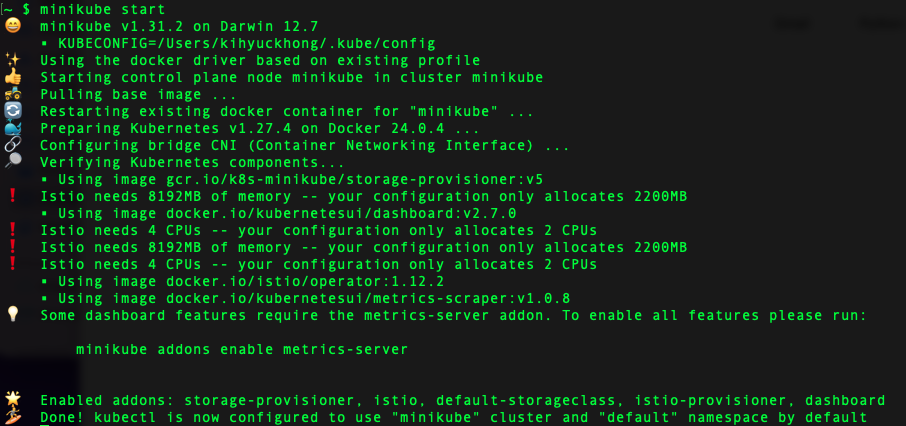The image size is (906, 426).
Task: Click the docker.io/kubernetesui/dashboard:v2.7.0 image text
Action: (341, 213)
